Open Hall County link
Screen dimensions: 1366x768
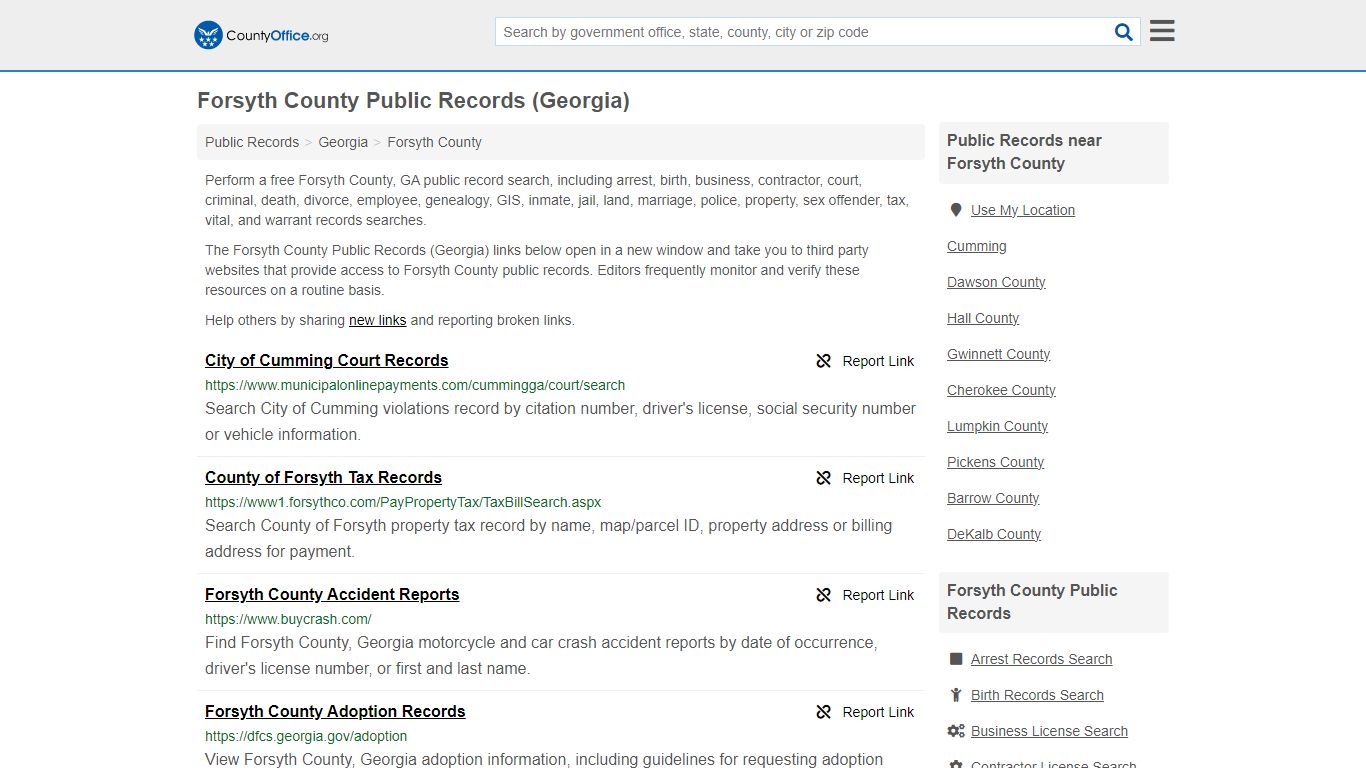tap(983, 318)
